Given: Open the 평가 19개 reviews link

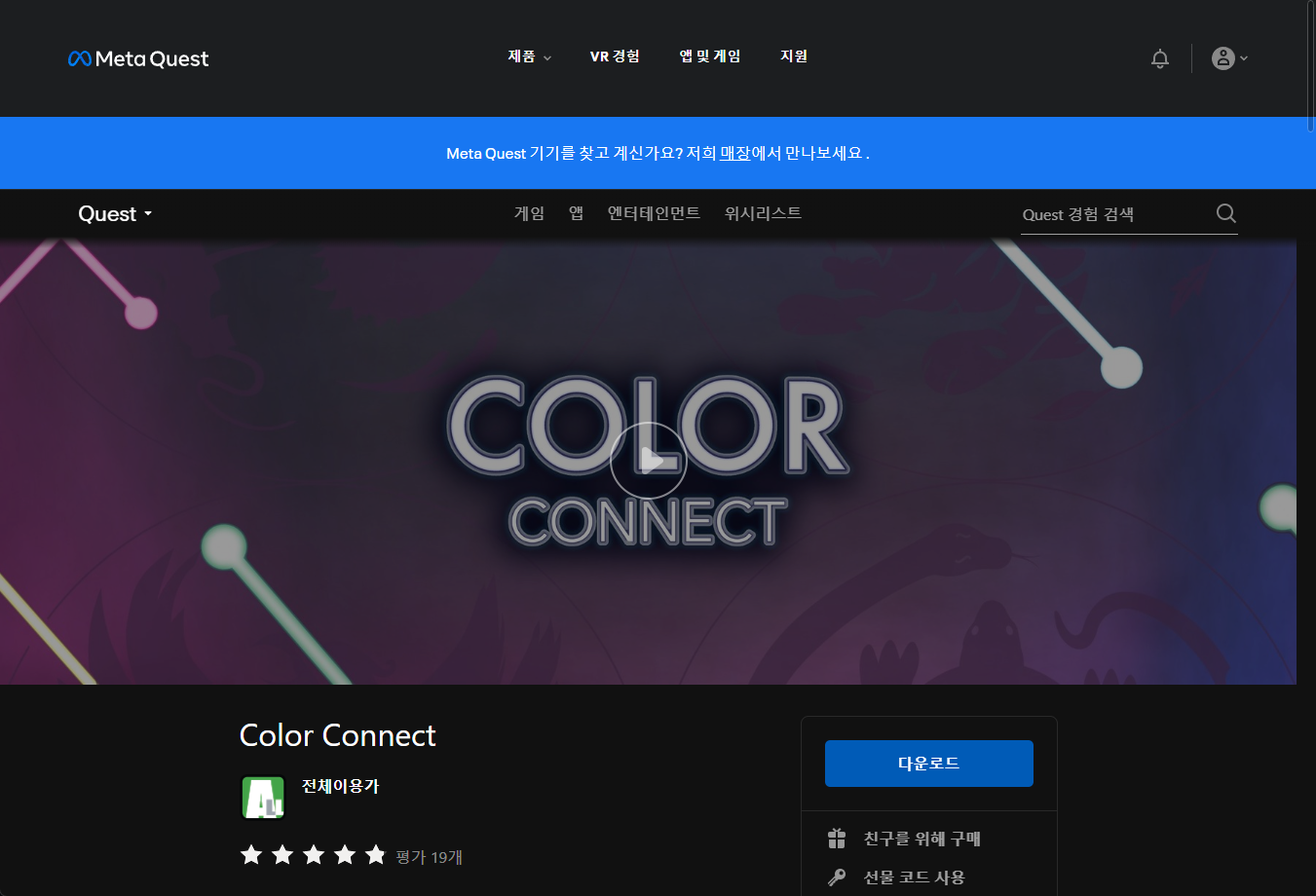Looking at the screenshot, I should click(x=430, y=857).
